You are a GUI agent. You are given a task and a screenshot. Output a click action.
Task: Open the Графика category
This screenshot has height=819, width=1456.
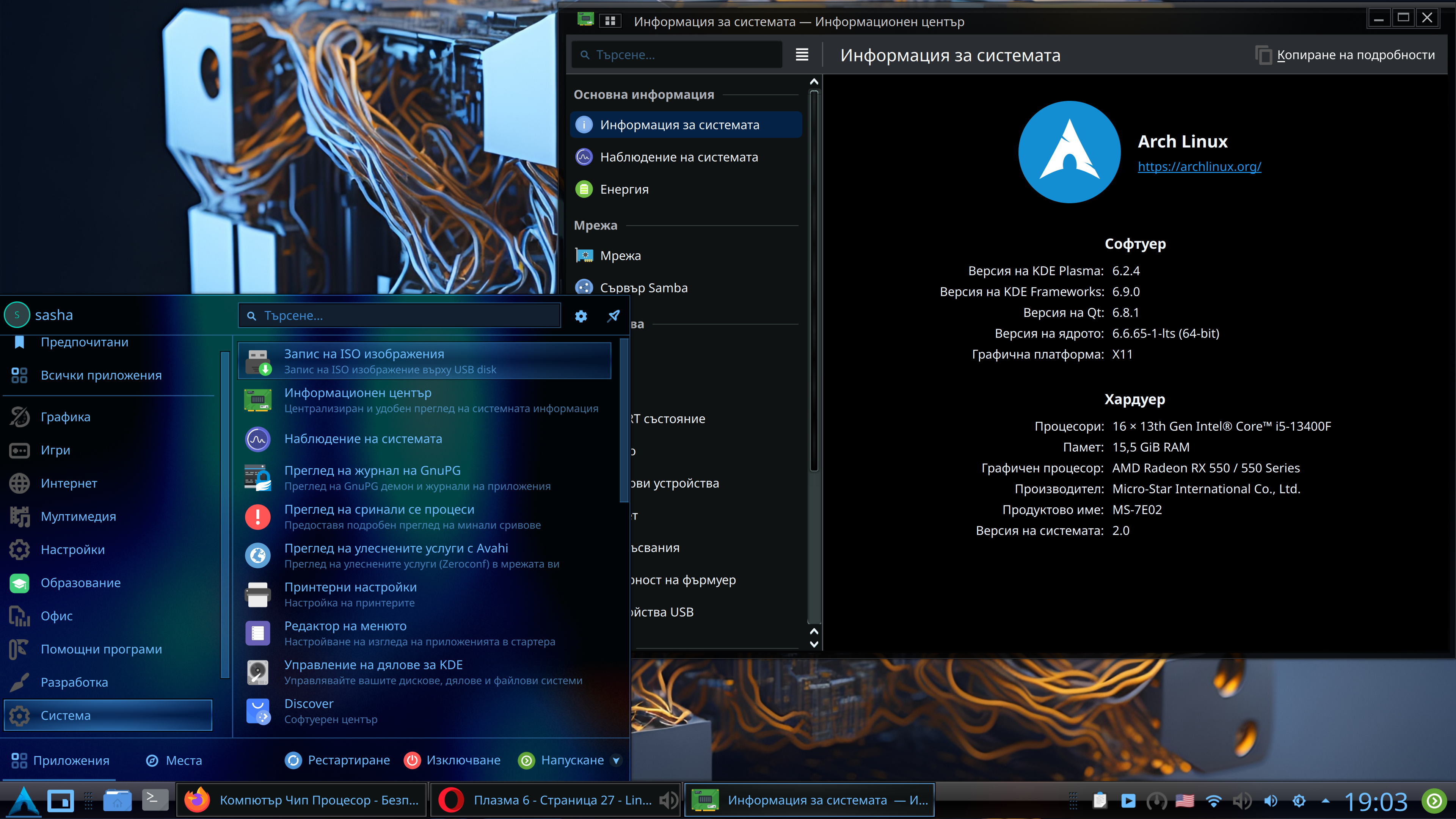107,417
